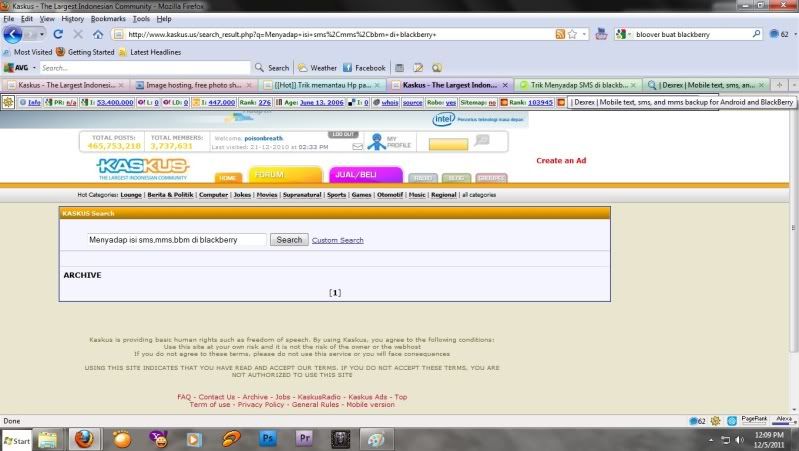Screen dimensions: 799x451
Task: Click the Create an Ad link
Action: pos(561,160)
